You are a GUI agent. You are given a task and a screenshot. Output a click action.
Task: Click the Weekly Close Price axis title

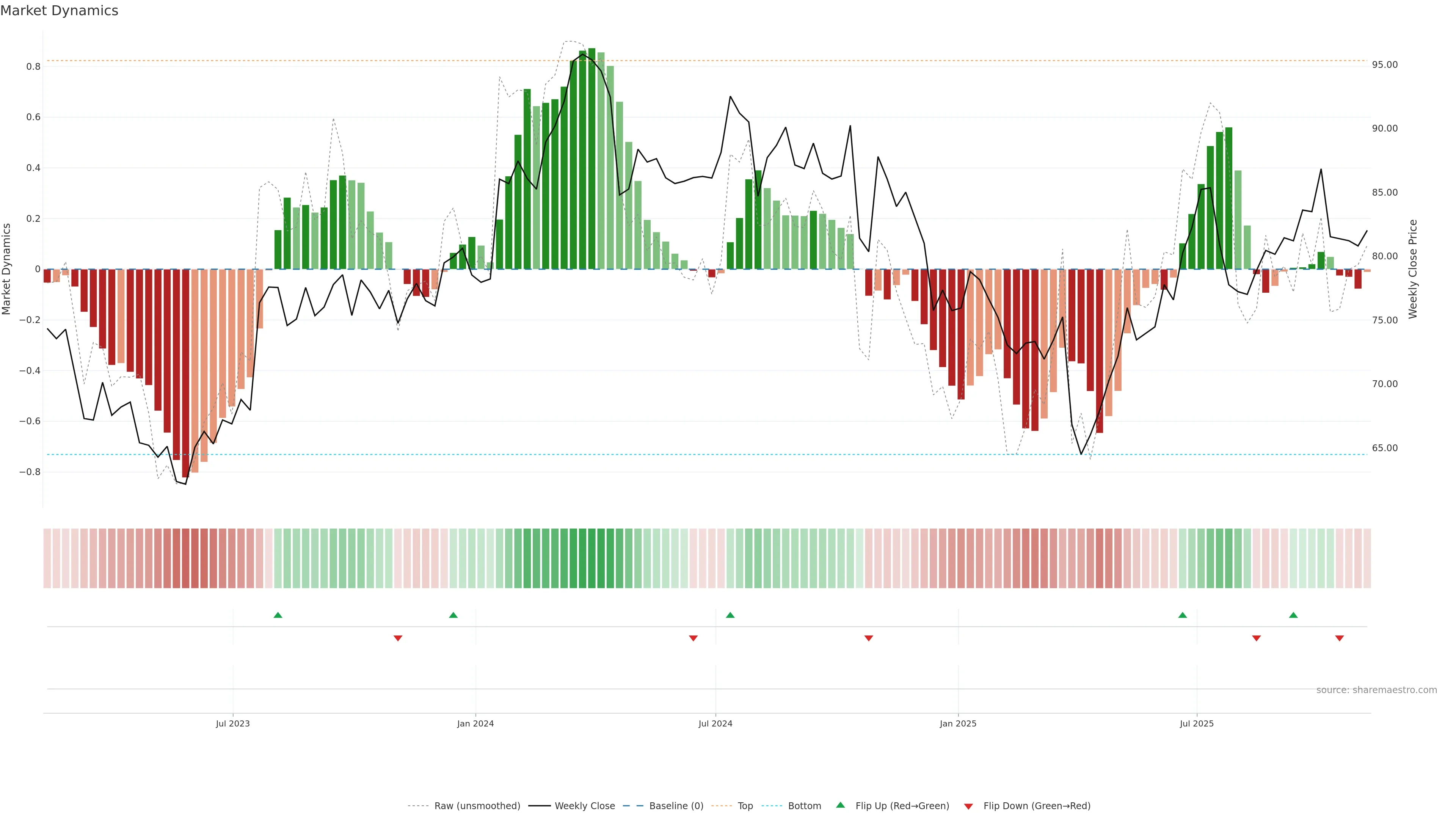1412,269
